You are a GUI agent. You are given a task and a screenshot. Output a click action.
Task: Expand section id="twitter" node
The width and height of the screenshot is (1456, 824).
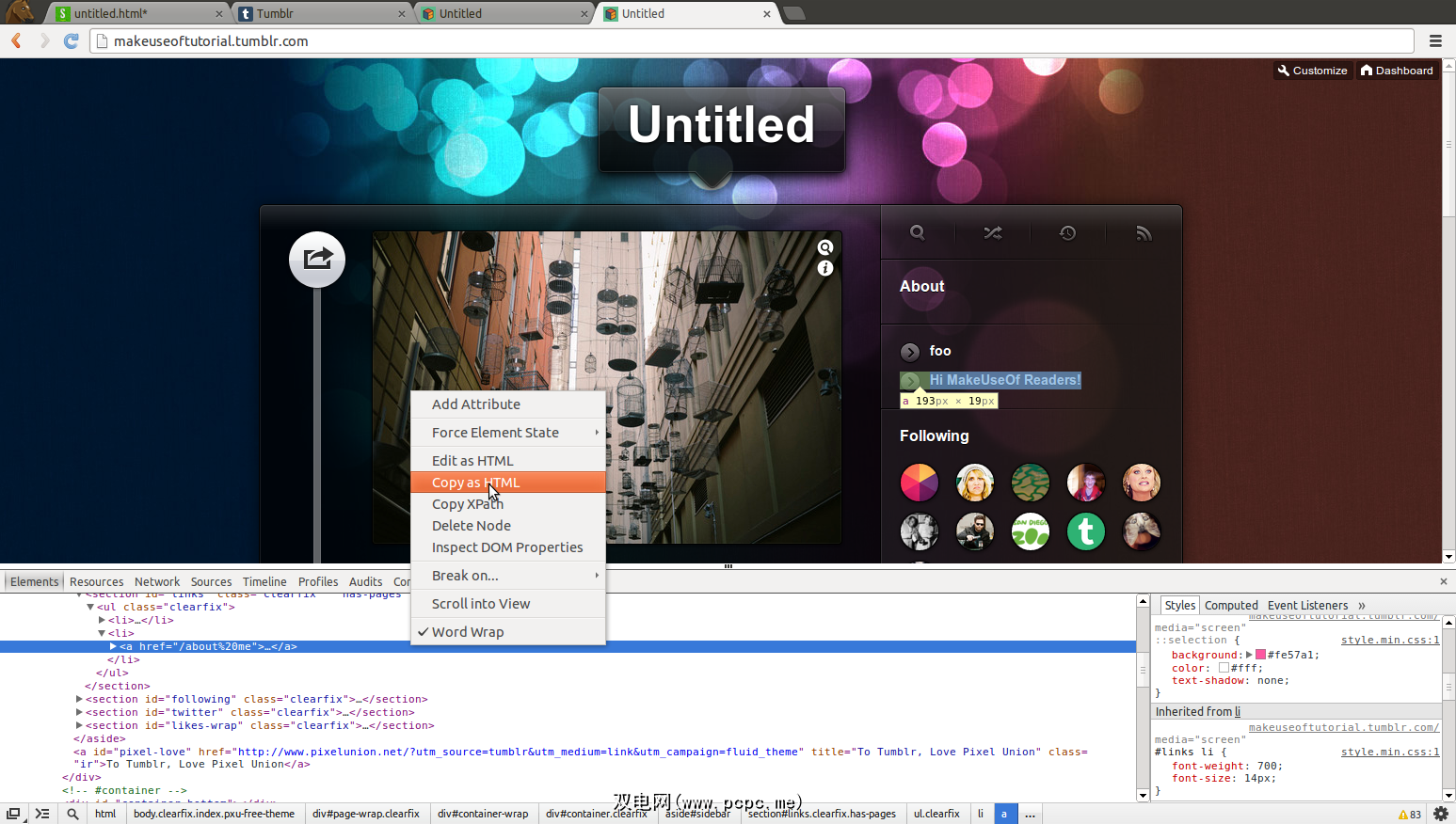79,713
